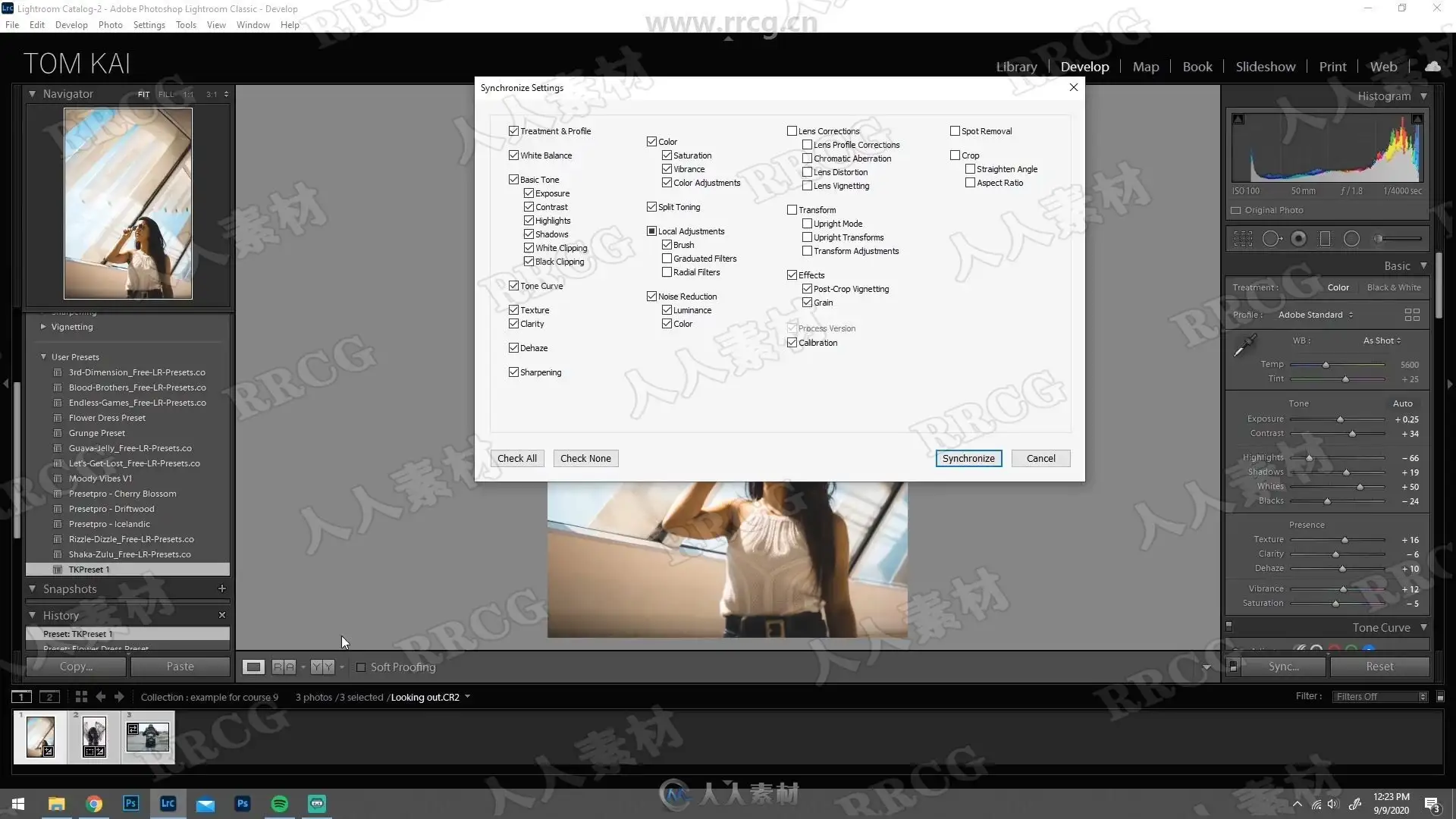
Task: Toggle the Soft Proofing checkbox
Action: tap(361, 667)
